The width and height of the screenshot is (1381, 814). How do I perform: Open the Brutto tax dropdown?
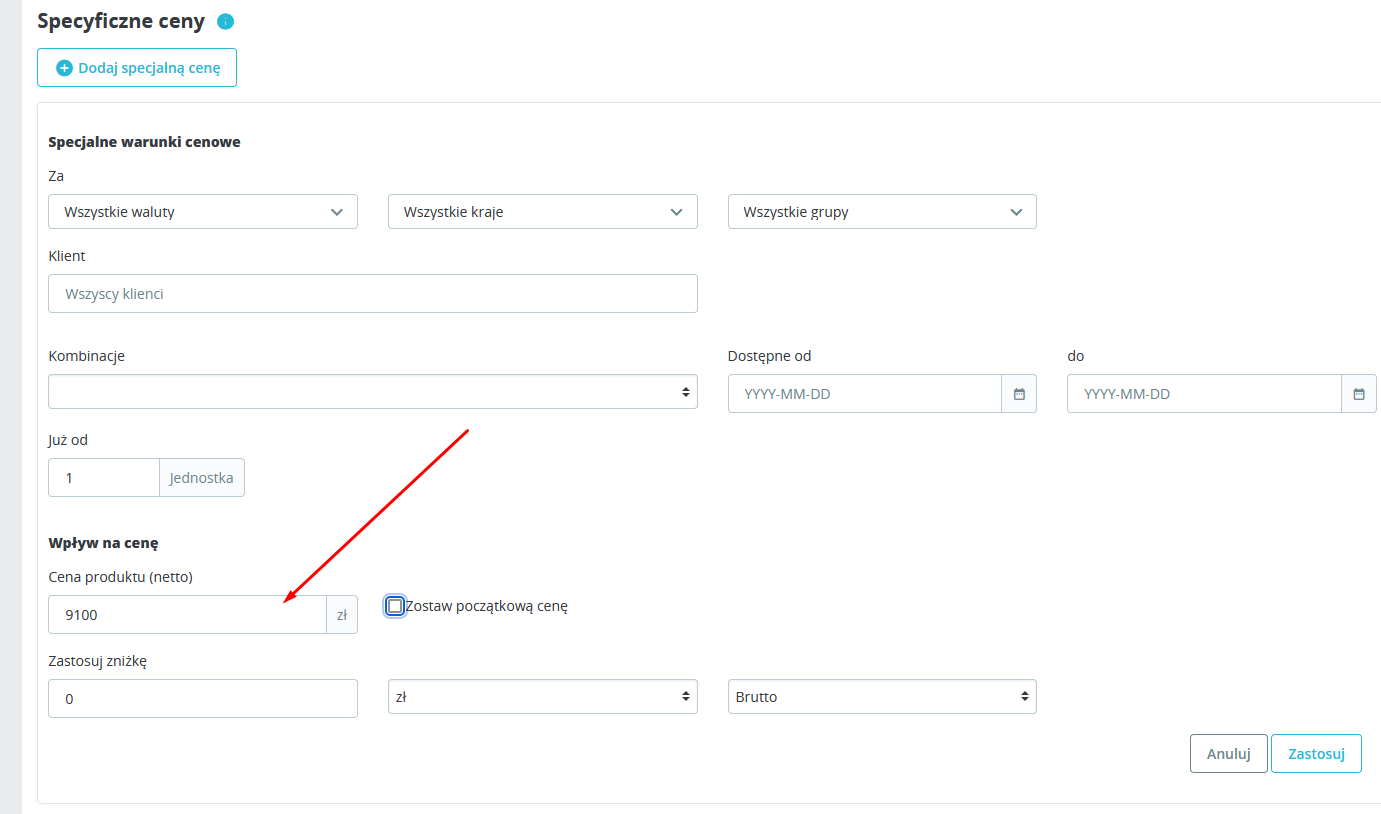(x=882, y=697)
